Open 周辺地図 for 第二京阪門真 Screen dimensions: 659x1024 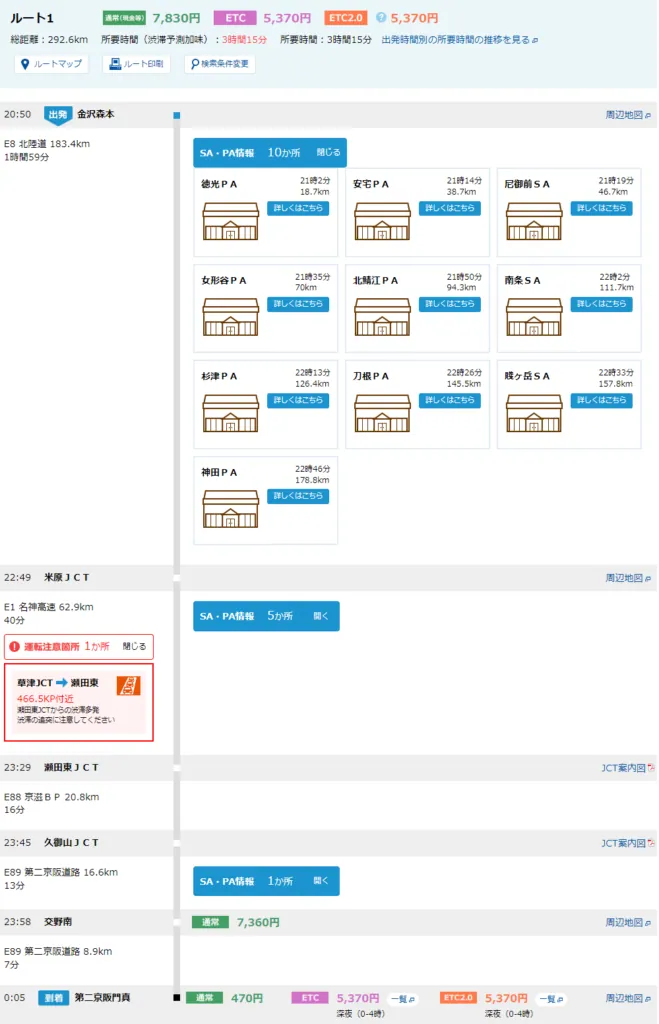[x=628, y=999]
